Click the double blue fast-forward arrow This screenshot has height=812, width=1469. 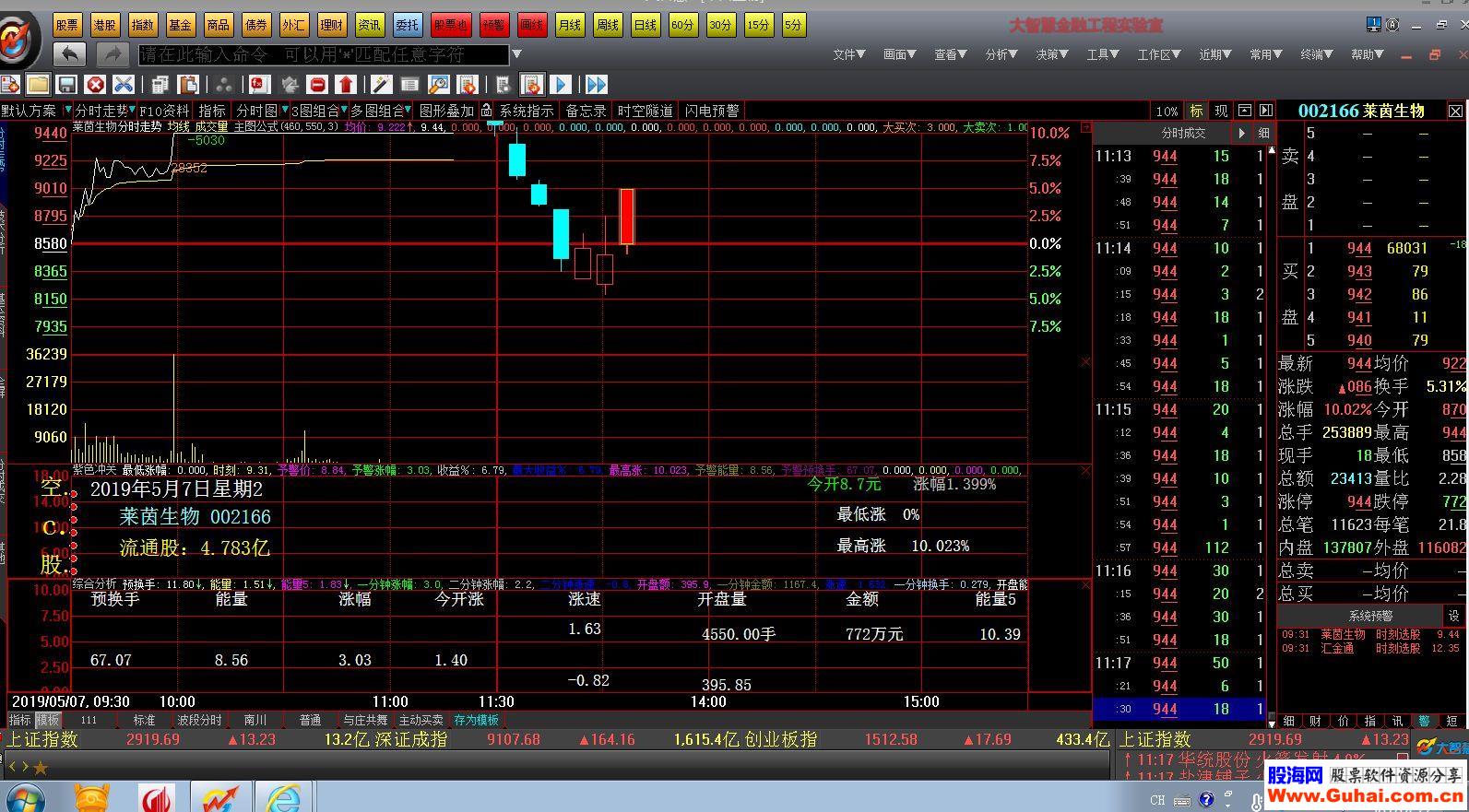(x=597, y=85)
